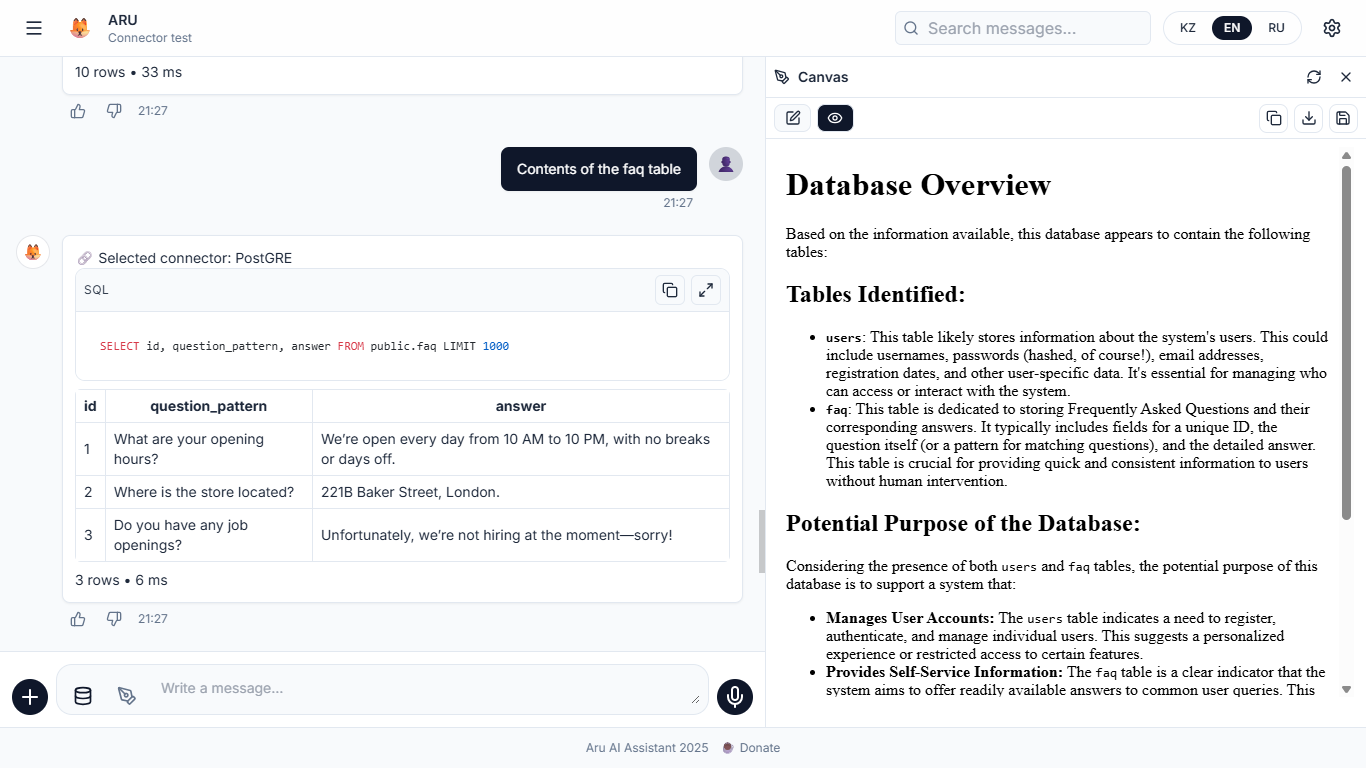The height and width of the screenshot is (768, 1366).
Task: Switch language to EN
Action: tap(1232, 28)
